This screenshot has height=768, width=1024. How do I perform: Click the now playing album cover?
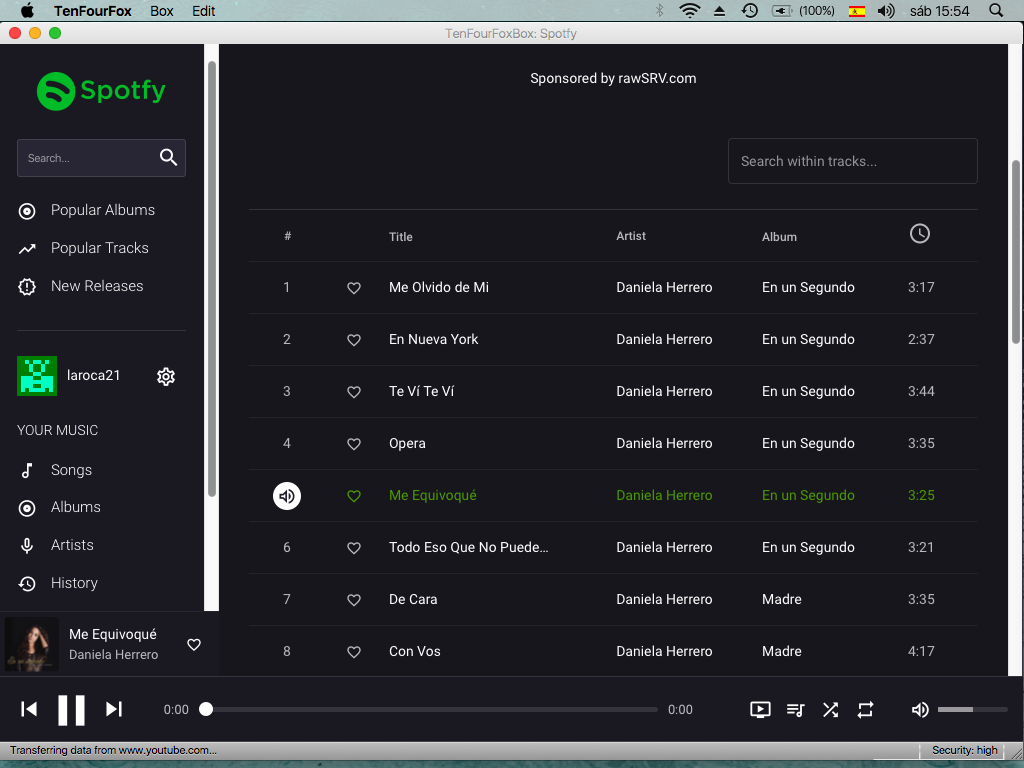(x=32, y=645)
